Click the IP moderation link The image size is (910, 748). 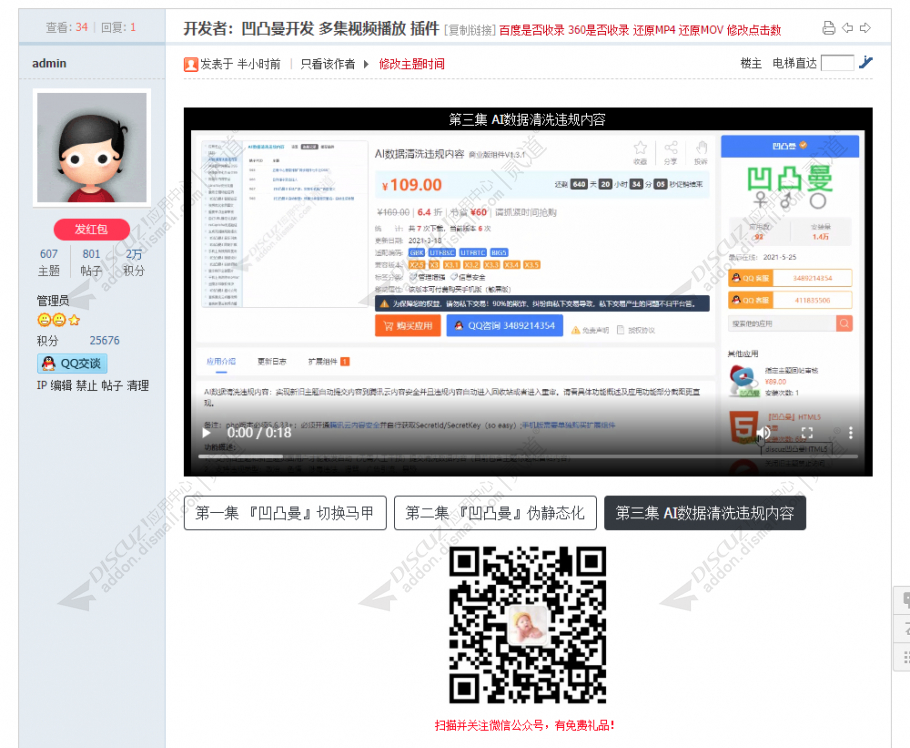pyautogui.click(x=41, y=385)
